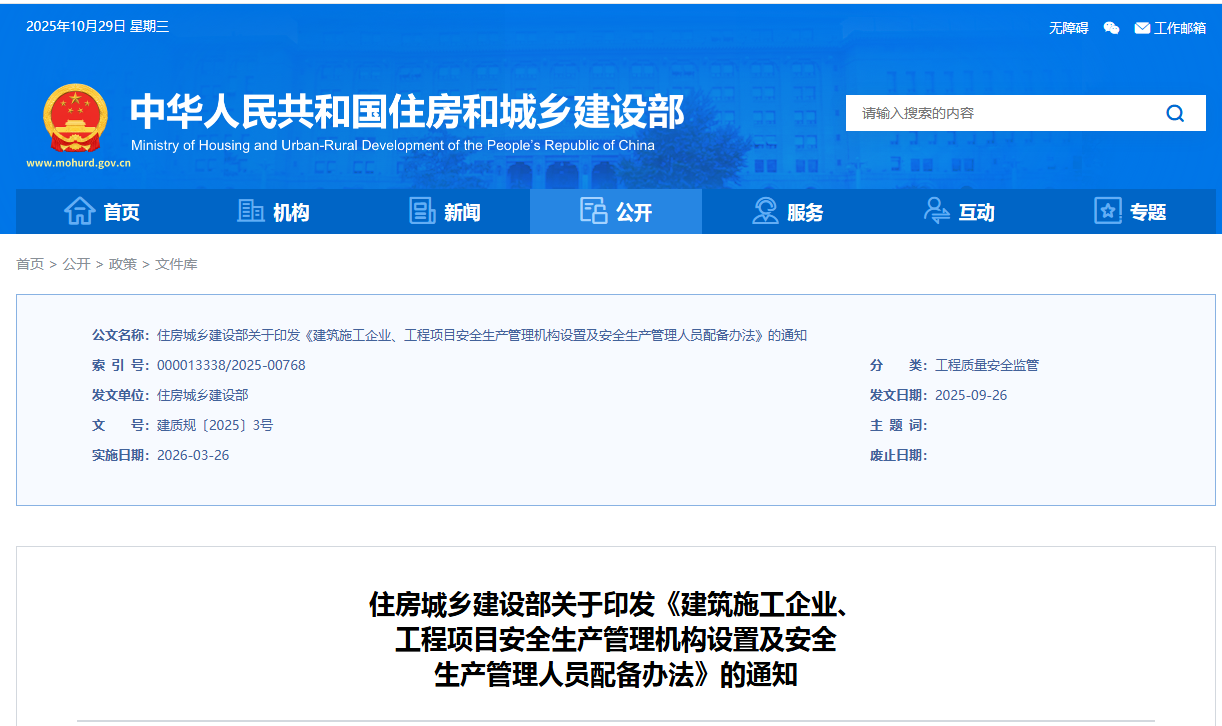Click the star icon beside 专题

pos(1107,211)
